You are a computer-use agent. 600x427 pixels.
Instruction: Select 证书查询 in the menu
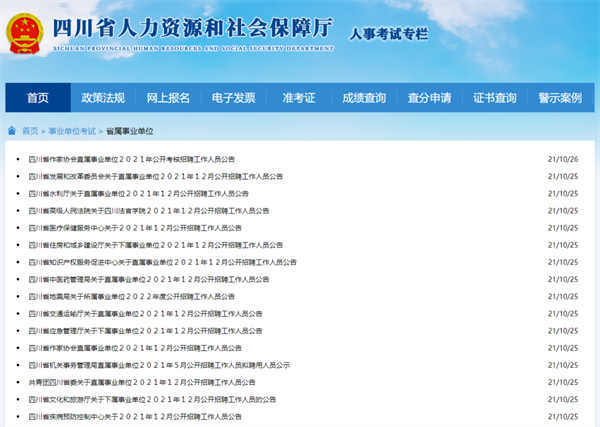click(x=495, y=98)
